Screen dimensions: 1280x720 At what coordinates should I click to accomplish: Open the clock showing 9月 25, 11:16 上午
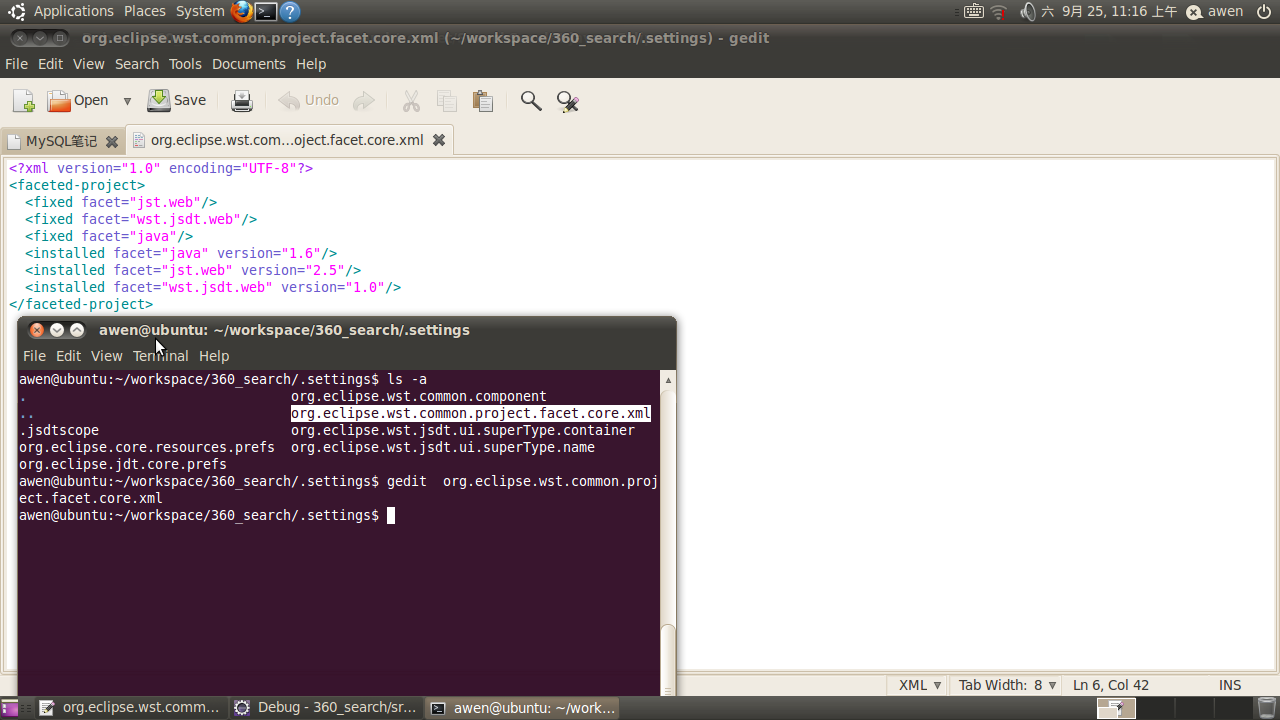tap(1109, 12)
